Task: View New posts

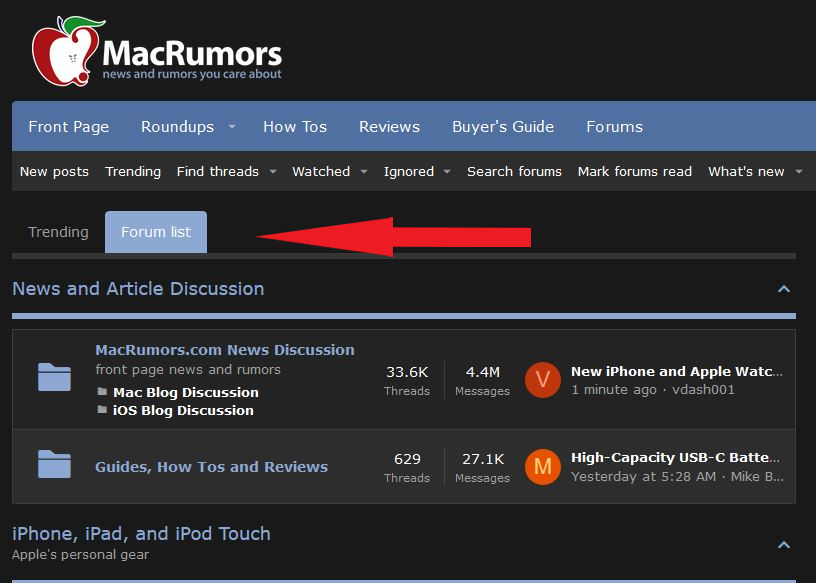Action: pos(54,171)
